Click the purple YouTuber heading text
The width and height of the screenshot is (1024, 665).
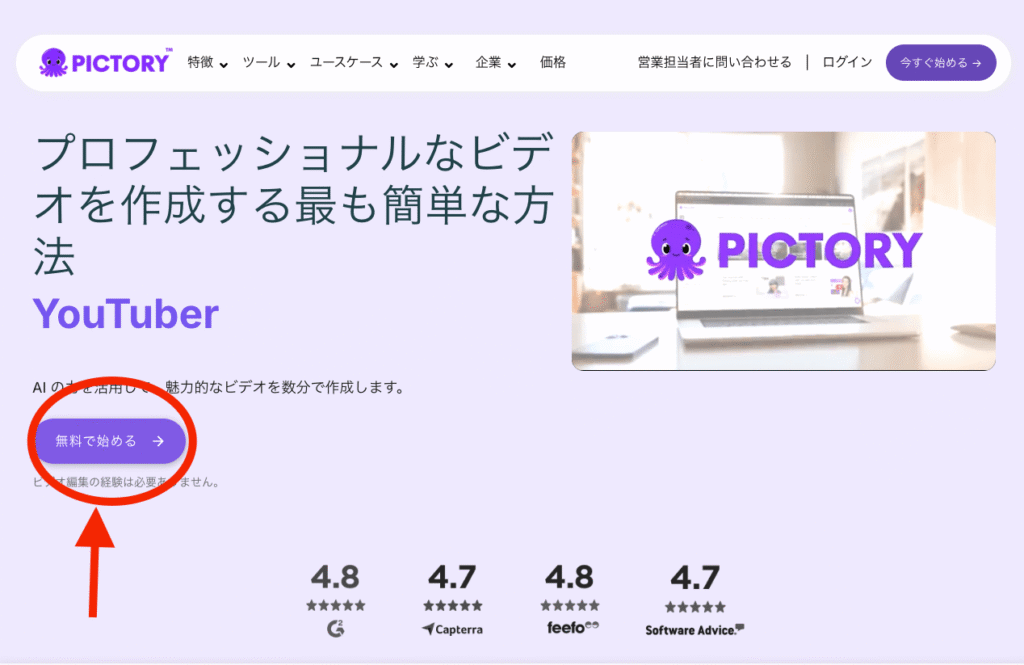(x=126, y=314)
